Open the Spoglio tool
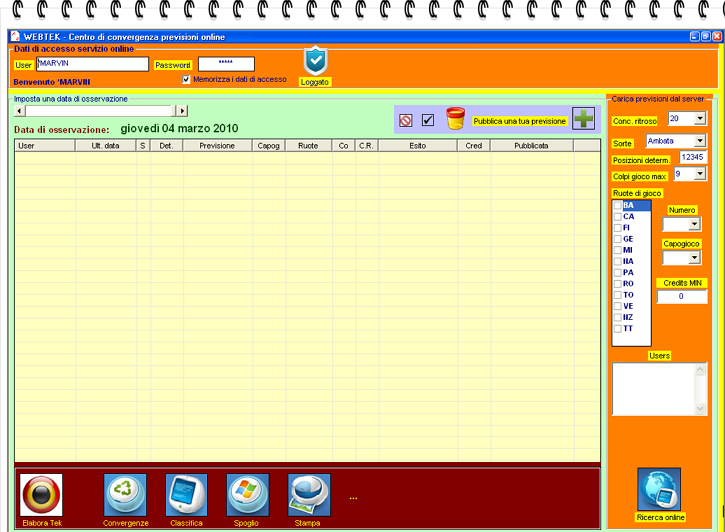725x532 pixels. [x=247, y=495]
